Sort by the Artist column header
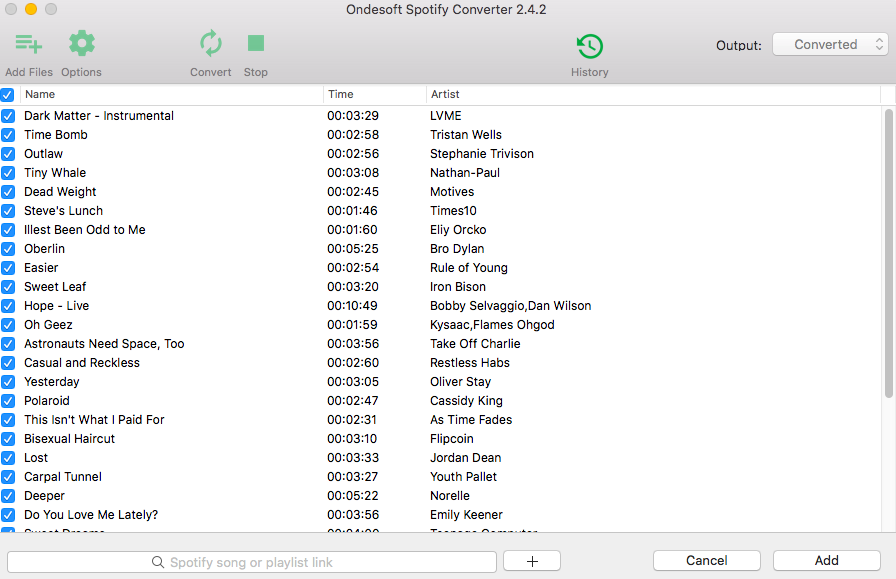The image size is (896, 579). (445, 94)
